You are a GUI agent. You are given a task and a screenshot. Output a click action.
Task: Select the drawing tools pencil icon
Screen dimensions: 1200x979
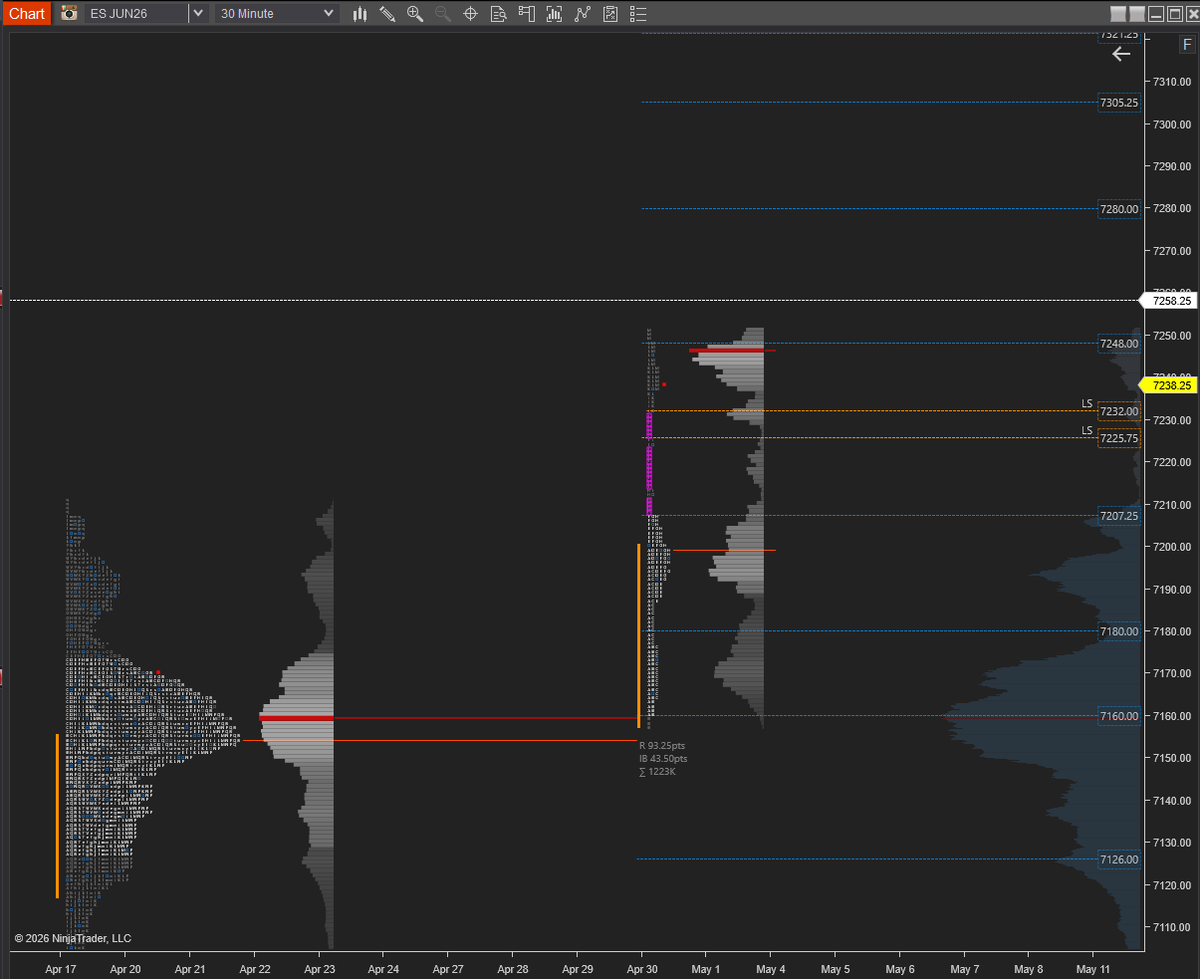388,14
